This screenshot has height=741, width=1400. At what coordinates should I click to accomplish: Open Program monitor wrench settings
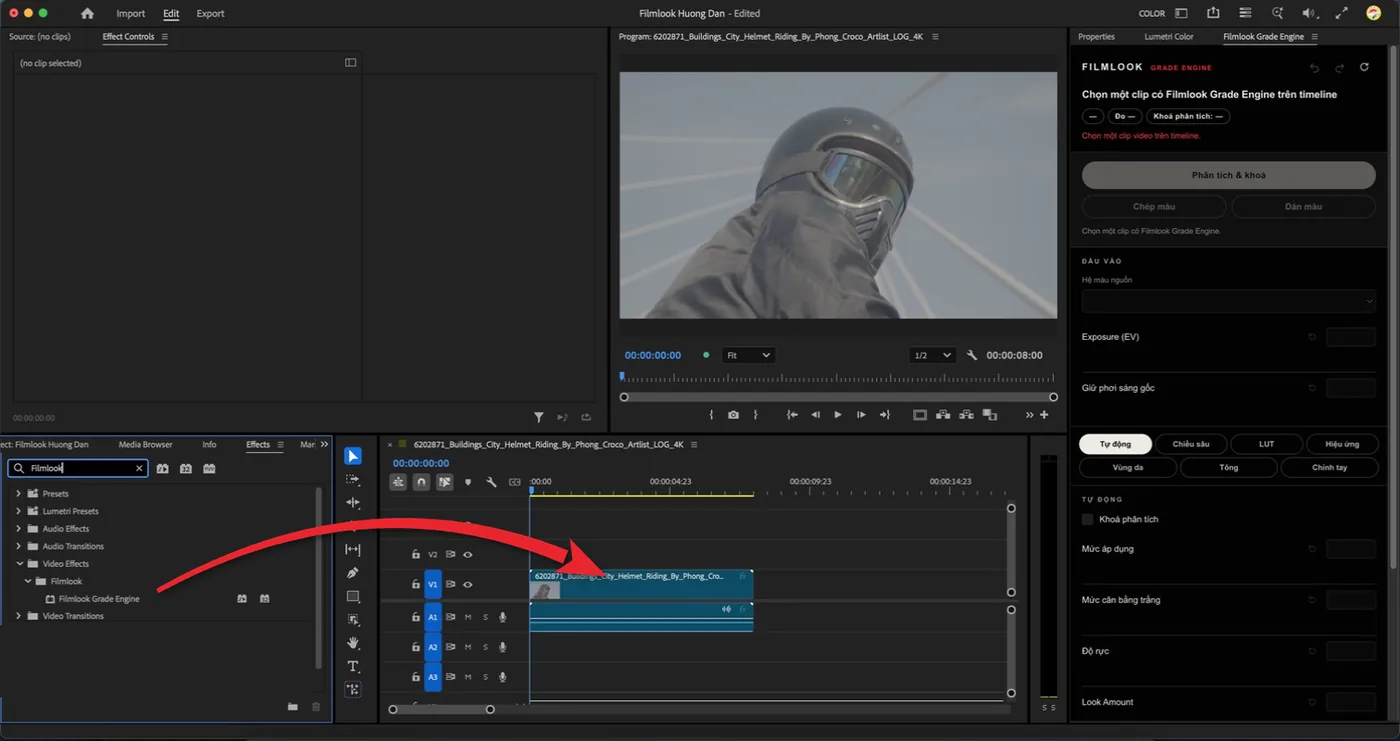click(x=972, y=355)
